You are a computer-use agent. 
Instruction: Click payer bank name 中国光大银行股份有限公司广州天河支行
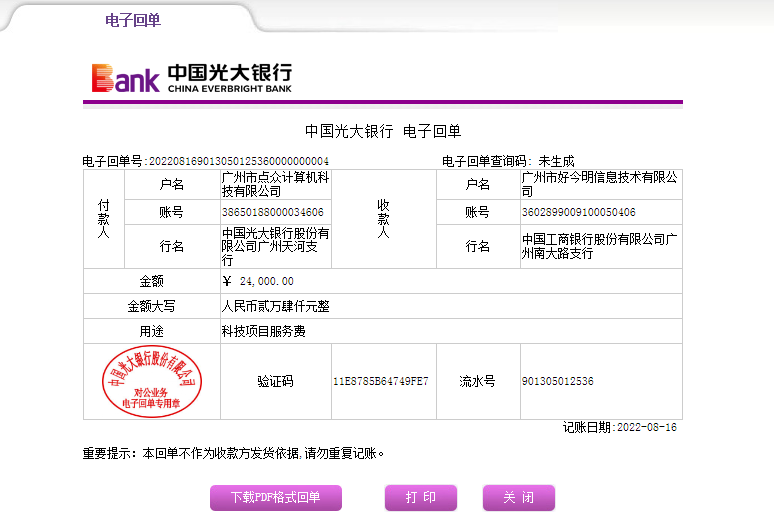pos(275,246)
